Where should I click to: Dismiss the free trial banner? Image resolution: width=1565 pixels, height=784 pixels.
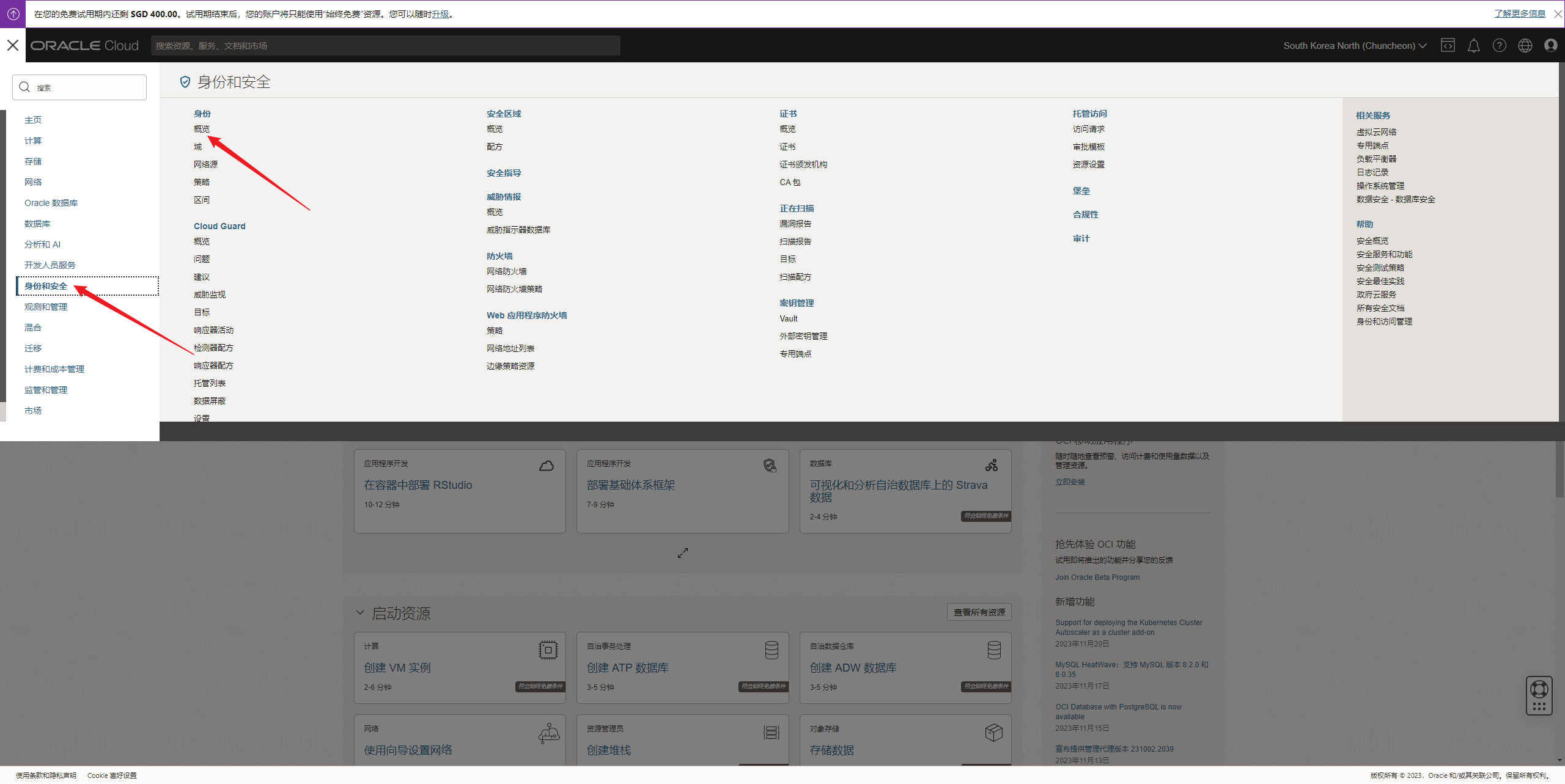(1558, 13)
